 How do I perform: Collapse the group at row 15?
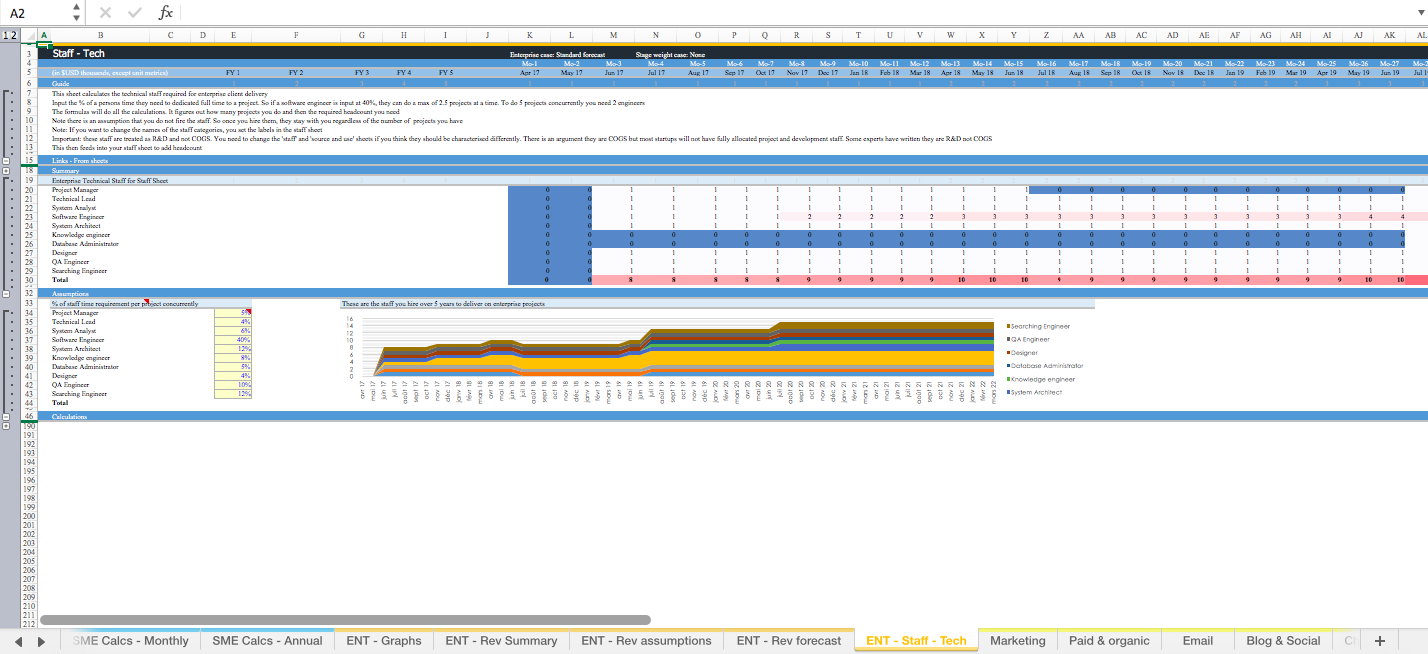coord(6,160)
